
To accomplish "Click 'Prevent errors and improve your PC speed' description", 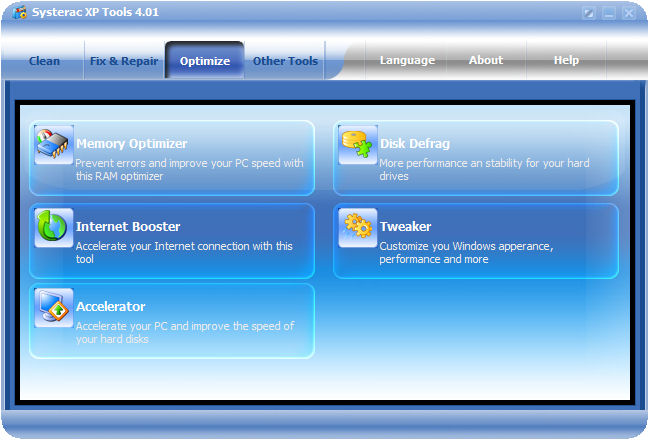I will (x=189, y=170).
